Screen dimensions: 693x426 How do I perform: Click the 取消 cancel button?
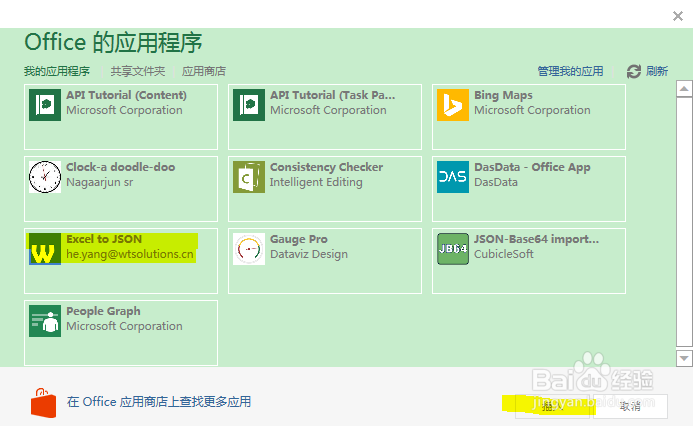tap(630, 406)
